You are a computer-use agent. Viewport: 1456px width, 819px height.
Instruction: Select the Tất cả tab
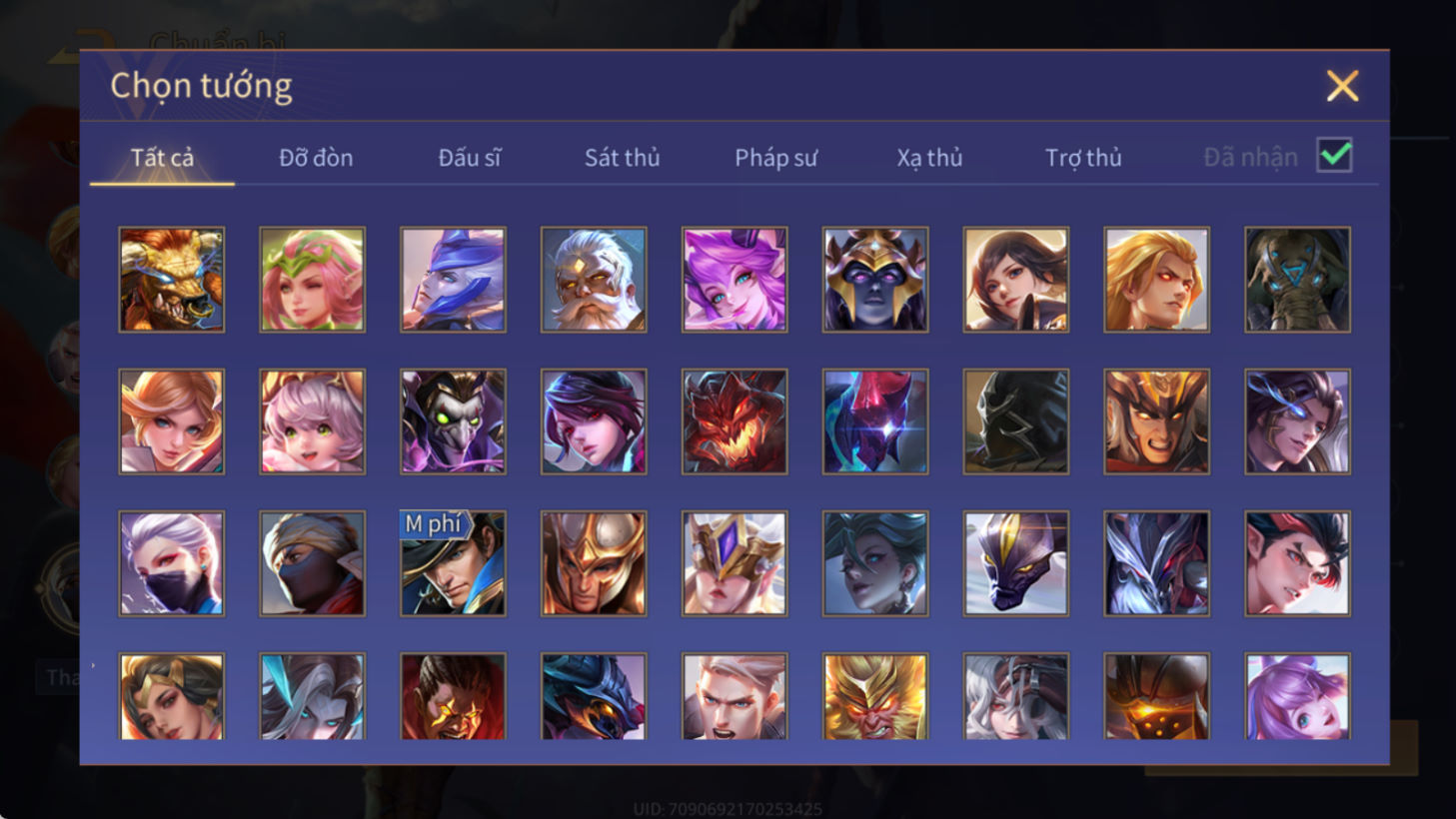coord(162,158)
